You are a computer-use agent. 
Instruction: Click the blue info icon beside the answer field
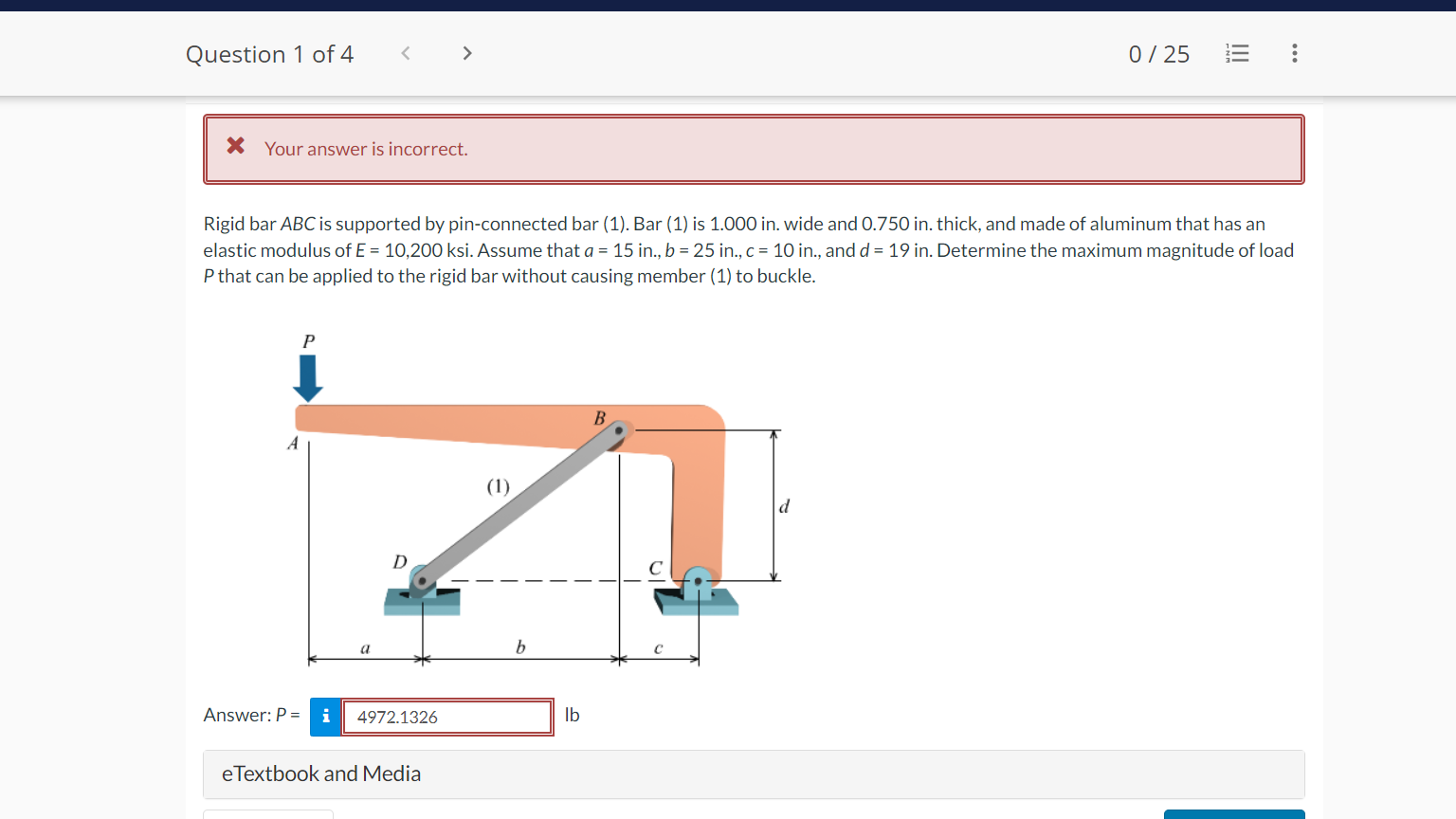click(x=326, y=717)
